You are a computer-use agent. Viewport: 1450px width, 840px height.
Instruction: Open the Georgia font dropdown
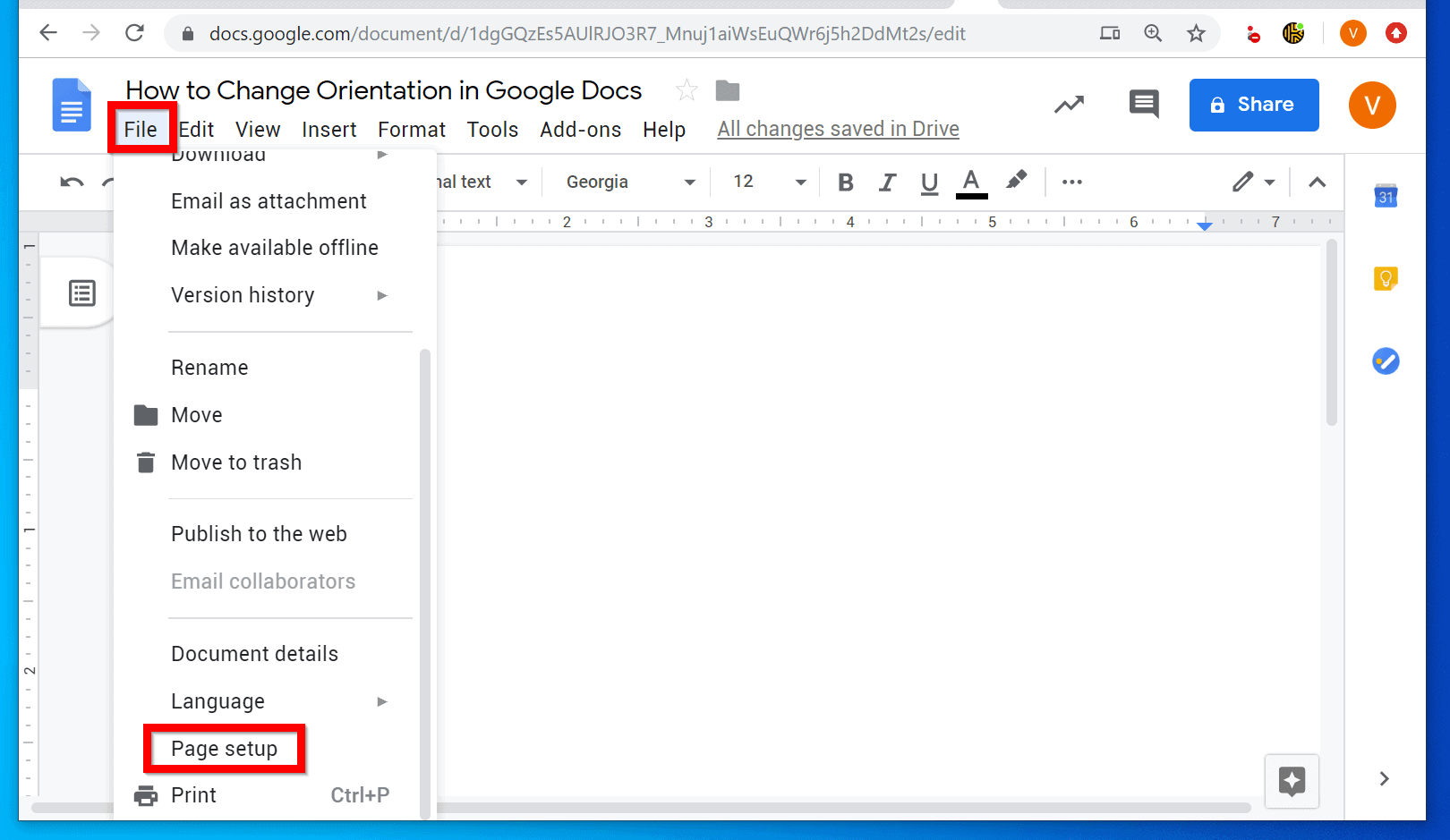coord(625,182)
